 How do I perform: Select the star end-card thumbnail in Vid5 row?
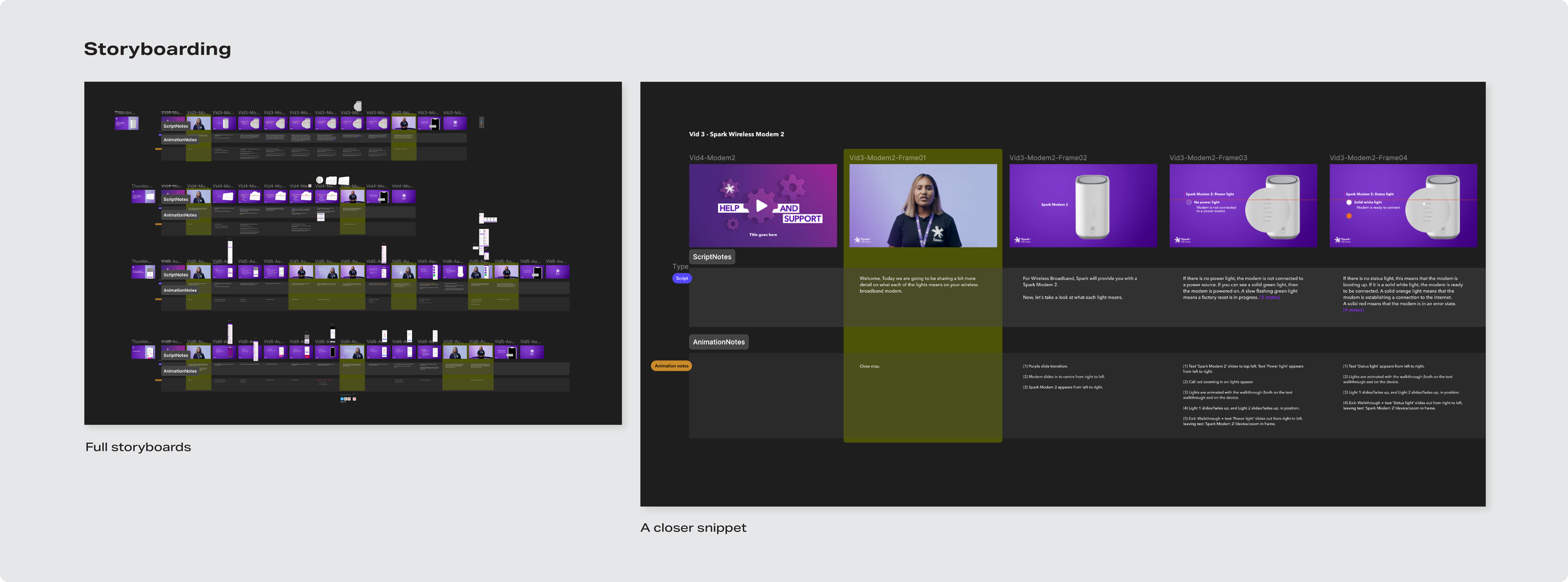click(558, 272)
